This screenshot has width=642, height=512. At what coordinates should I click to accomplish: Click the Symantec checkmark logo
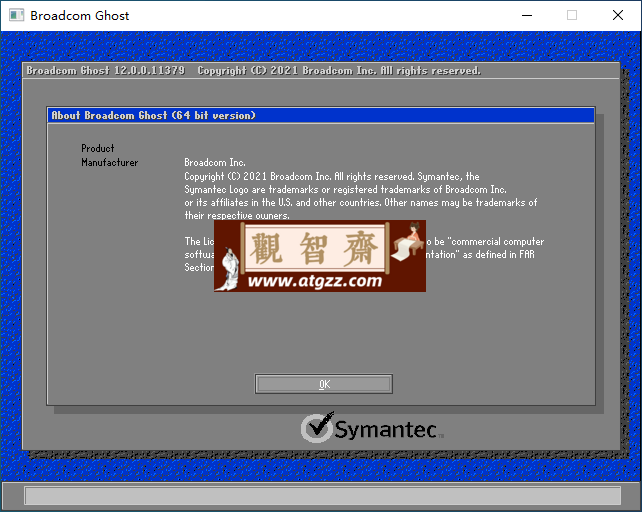coord(318,427)
